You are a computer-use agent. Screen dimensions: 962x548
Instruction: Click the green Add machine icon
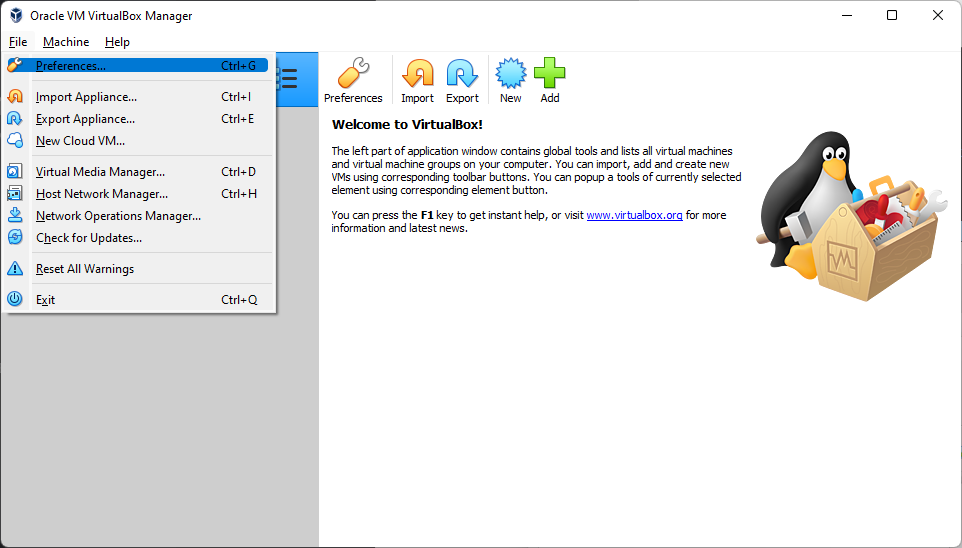pyautogui.click(x=549, y=75)
